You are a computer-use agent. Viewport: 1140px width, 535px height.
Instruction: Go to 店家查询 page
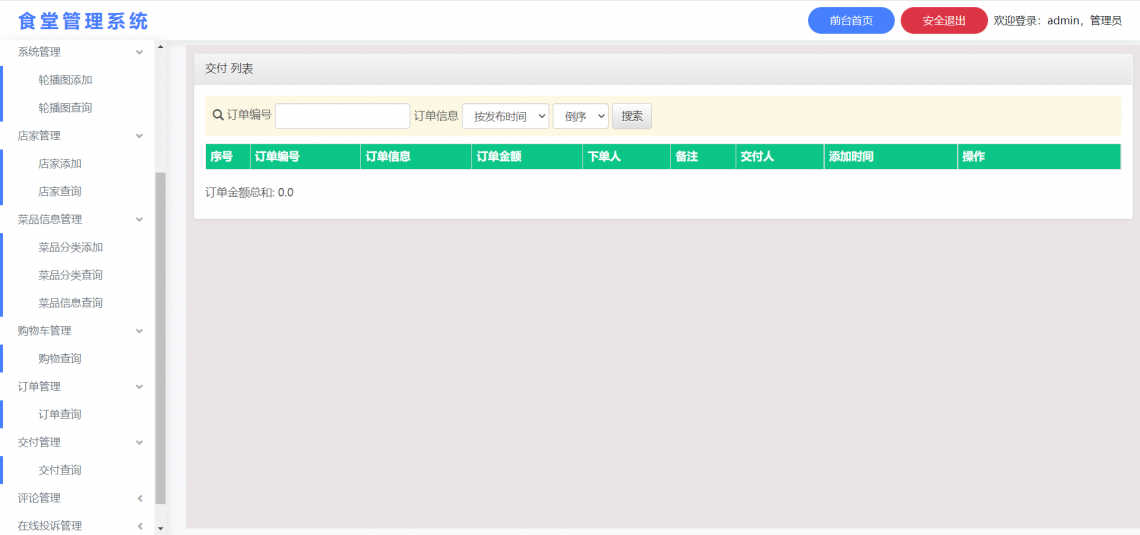(60, 191)
